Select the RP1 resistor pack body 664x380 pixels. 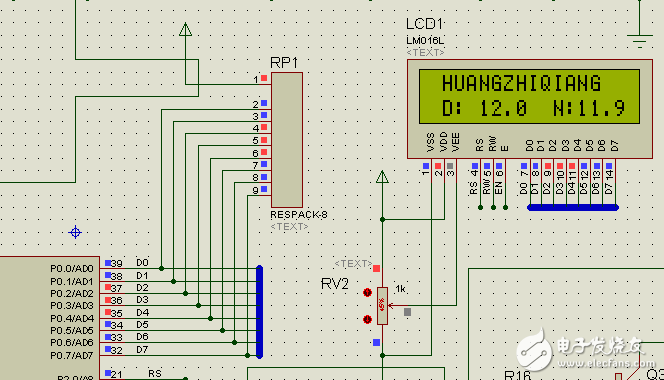click(287, 140)
